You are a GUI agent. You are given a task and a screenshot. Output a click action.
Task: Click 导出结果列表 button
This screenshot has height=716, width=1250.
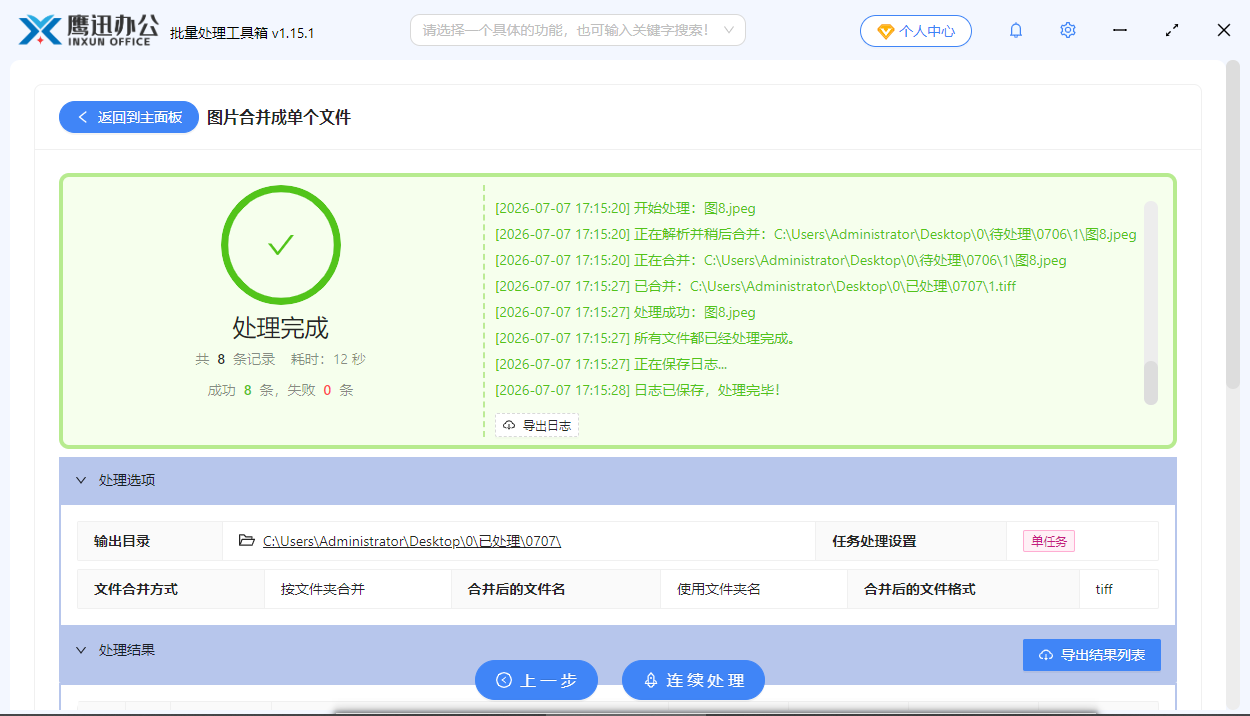pyautogui.click(x=1092, y=655)
